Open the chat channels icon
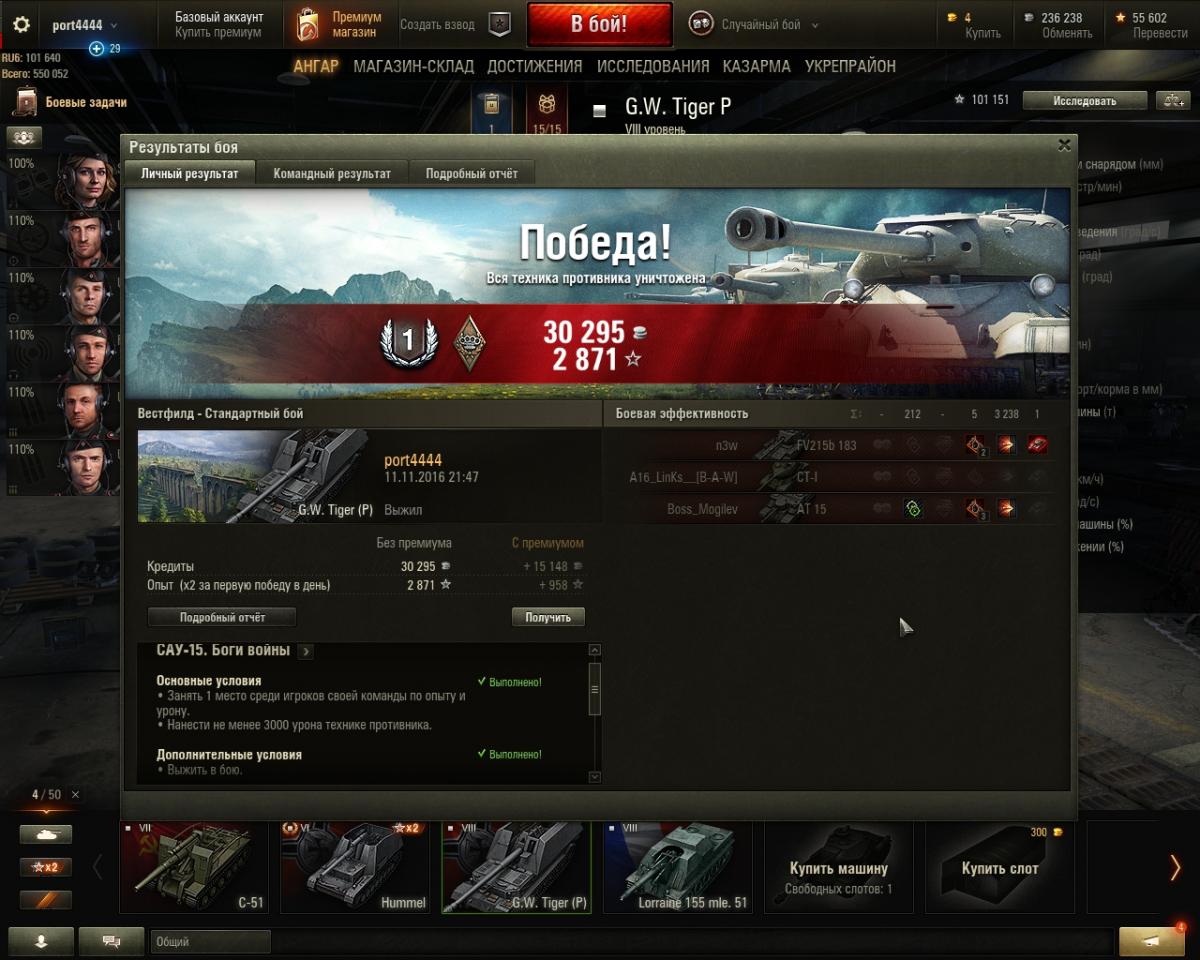Image resolution: width=1200 pixels, height=960 pixels. [x=111, y=941]
